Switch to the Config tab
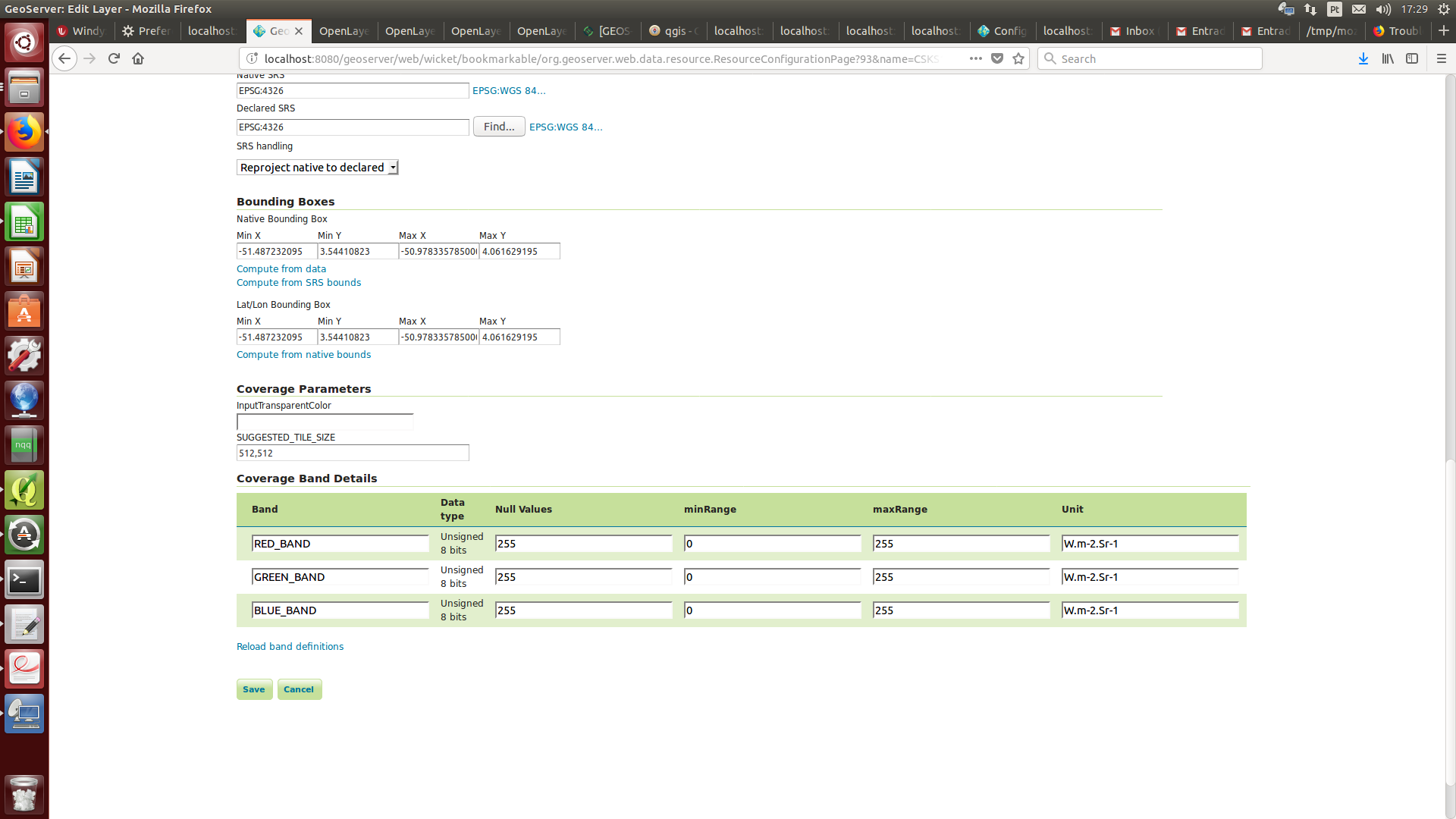The height and width of the screenshot is (819, 1456). (1003, 31)
